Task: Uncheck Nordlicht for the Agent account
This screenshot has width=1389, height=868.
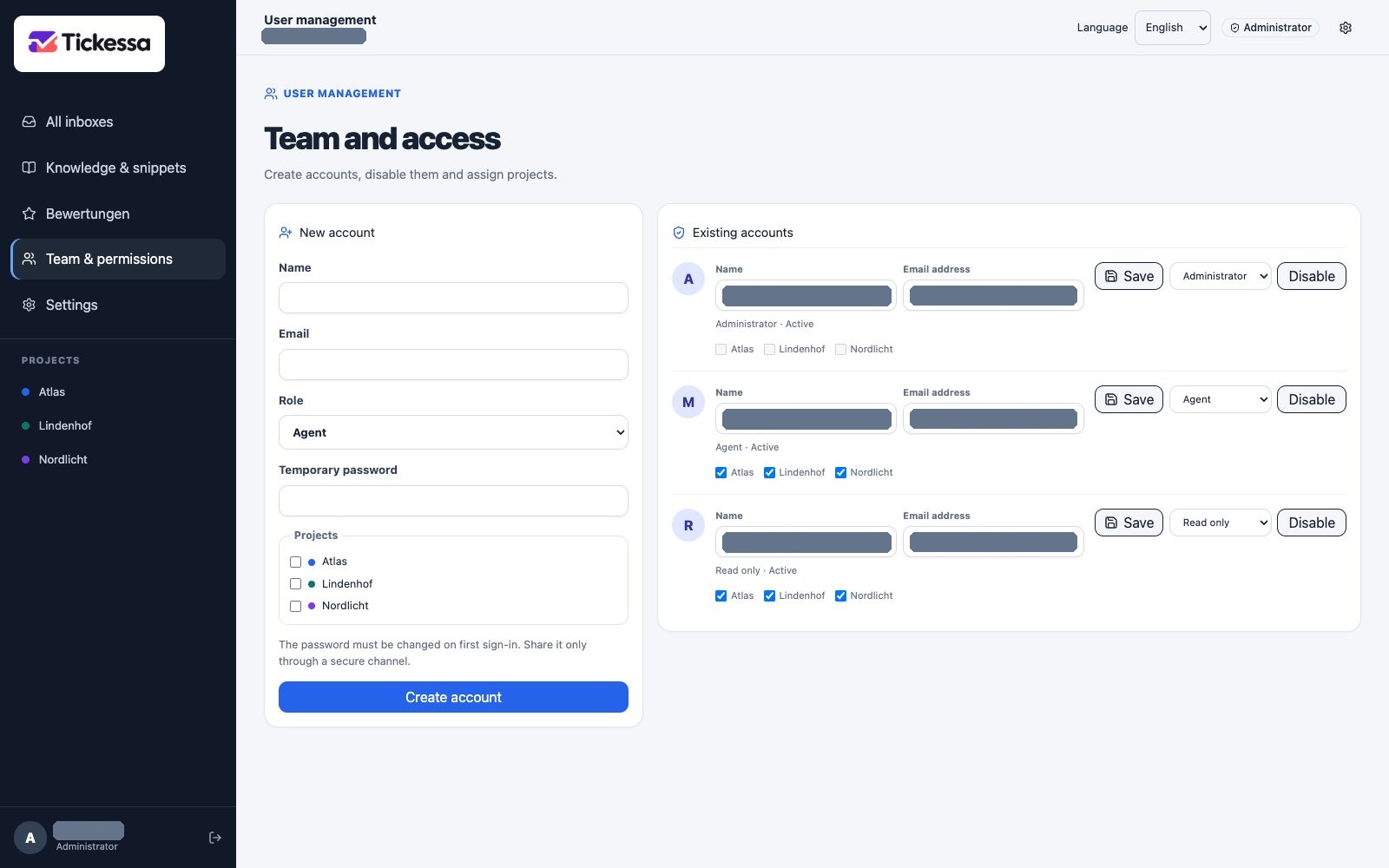Action: click(x=840, y=472)
